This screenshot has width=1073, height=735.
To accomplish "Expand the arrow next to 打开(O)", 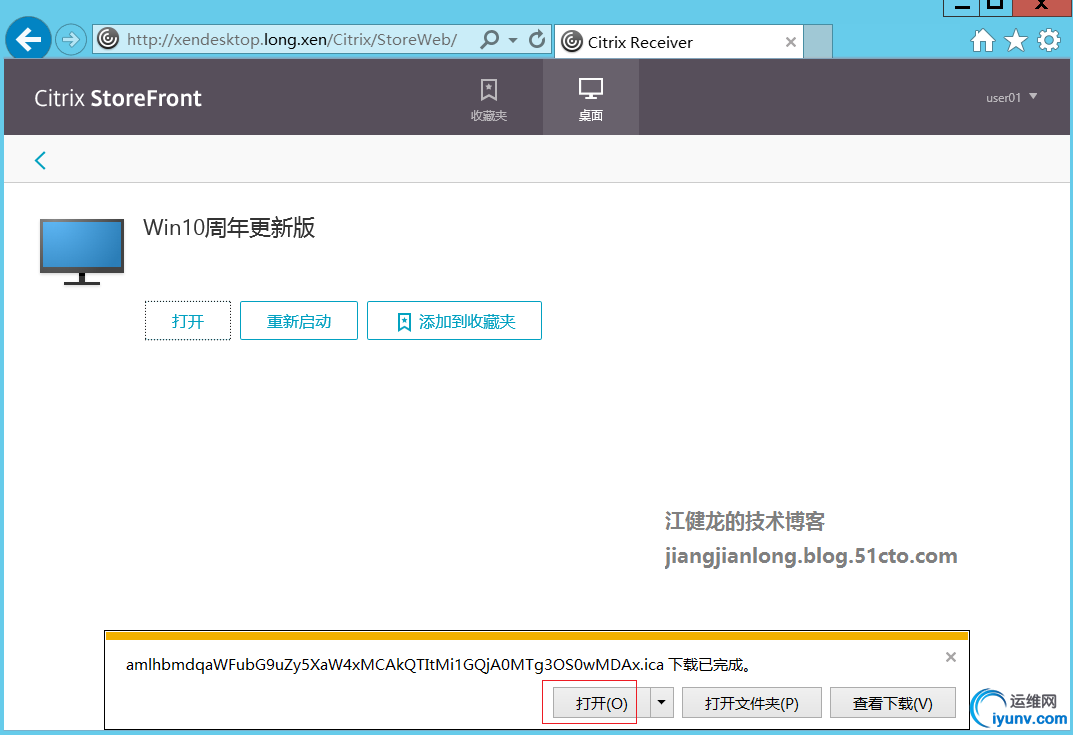I will (x=662, y=703).
